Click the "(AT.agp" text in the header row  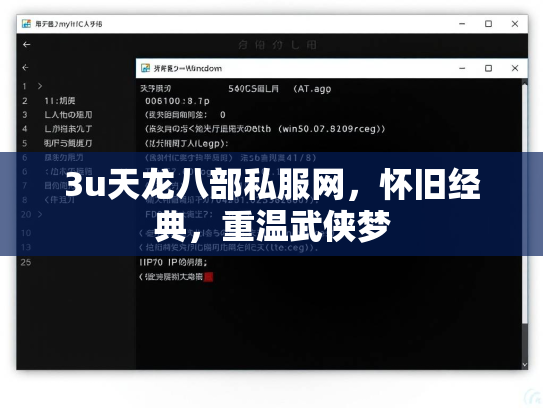(312, 89)
